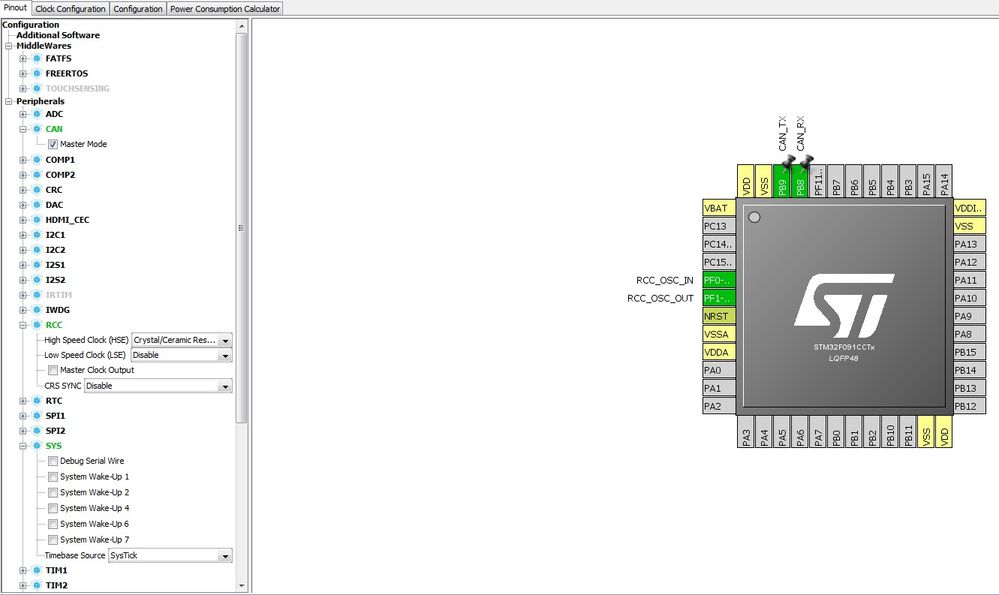Expand the FATFS middleware node
The image size is (999, 595).
point(23,59)
